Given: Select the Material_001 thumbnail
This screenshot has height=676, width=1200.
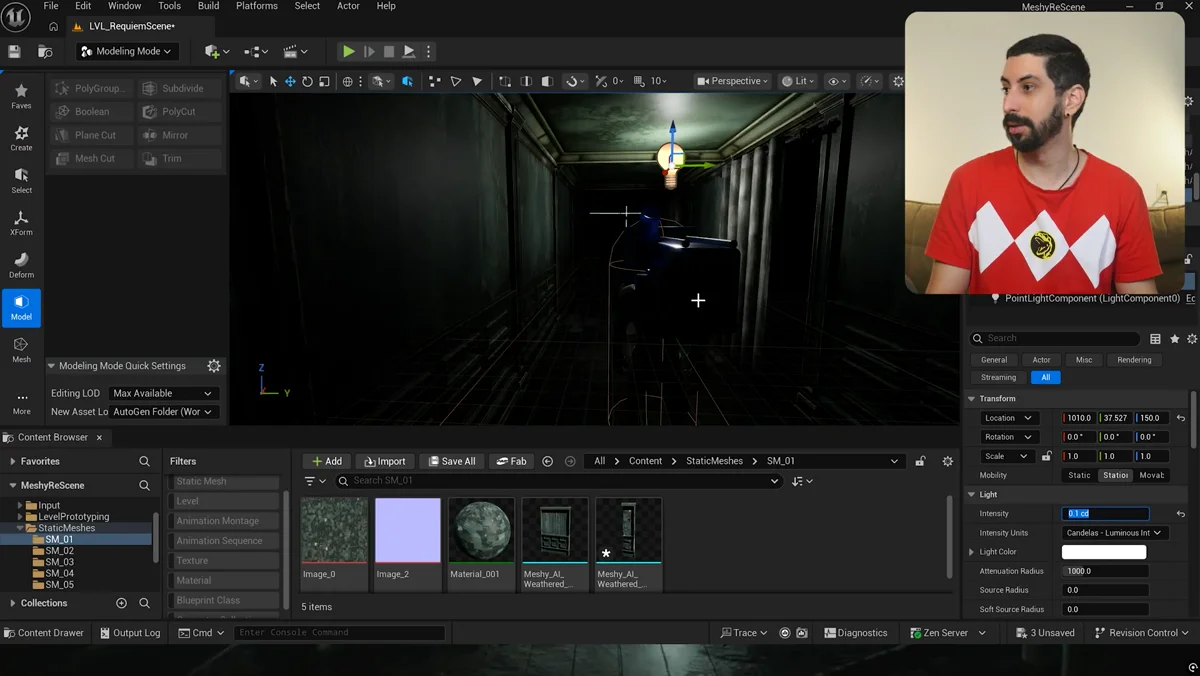Looking at the screenshot, I should 481,531.
